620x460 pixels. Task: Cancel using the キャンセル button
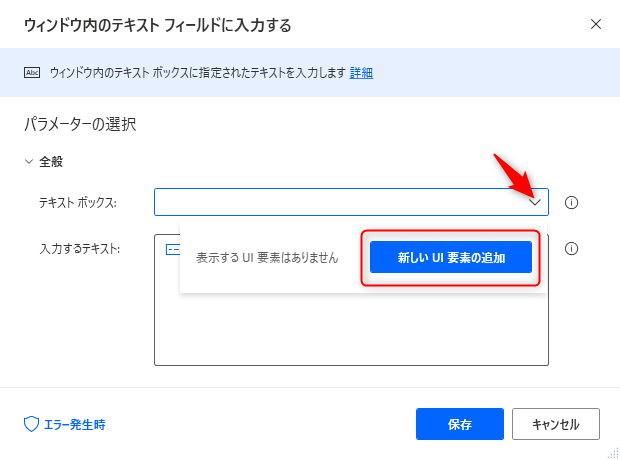(556, 424)
